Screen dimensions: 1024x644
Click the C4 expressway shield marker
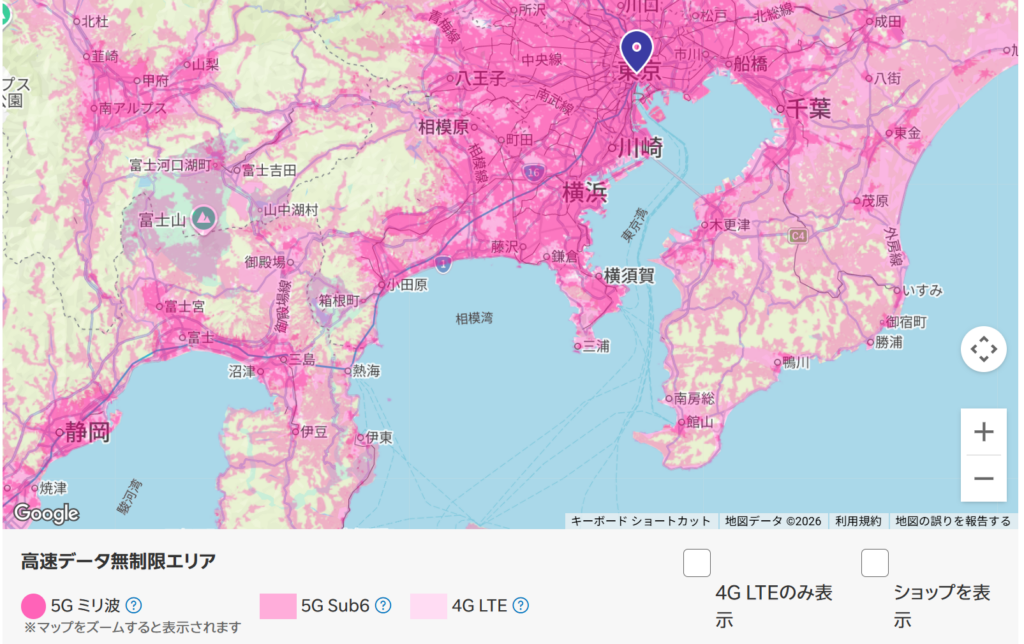[x=797, y=236]
